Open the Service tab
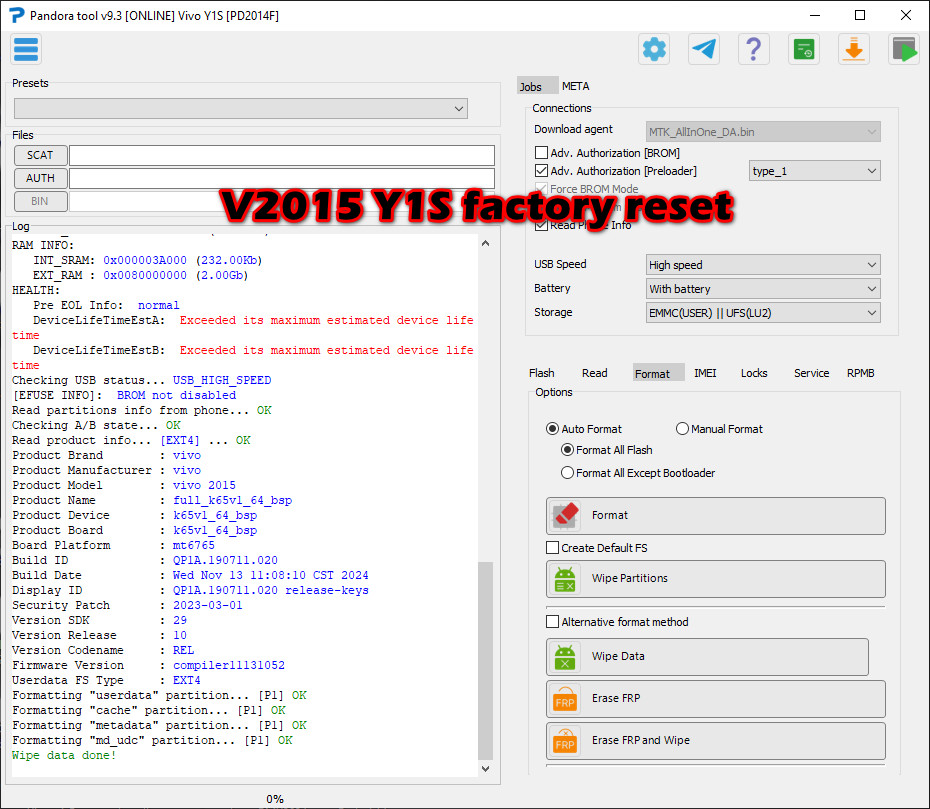Screen dimensions: 930x809 point(811,373)
